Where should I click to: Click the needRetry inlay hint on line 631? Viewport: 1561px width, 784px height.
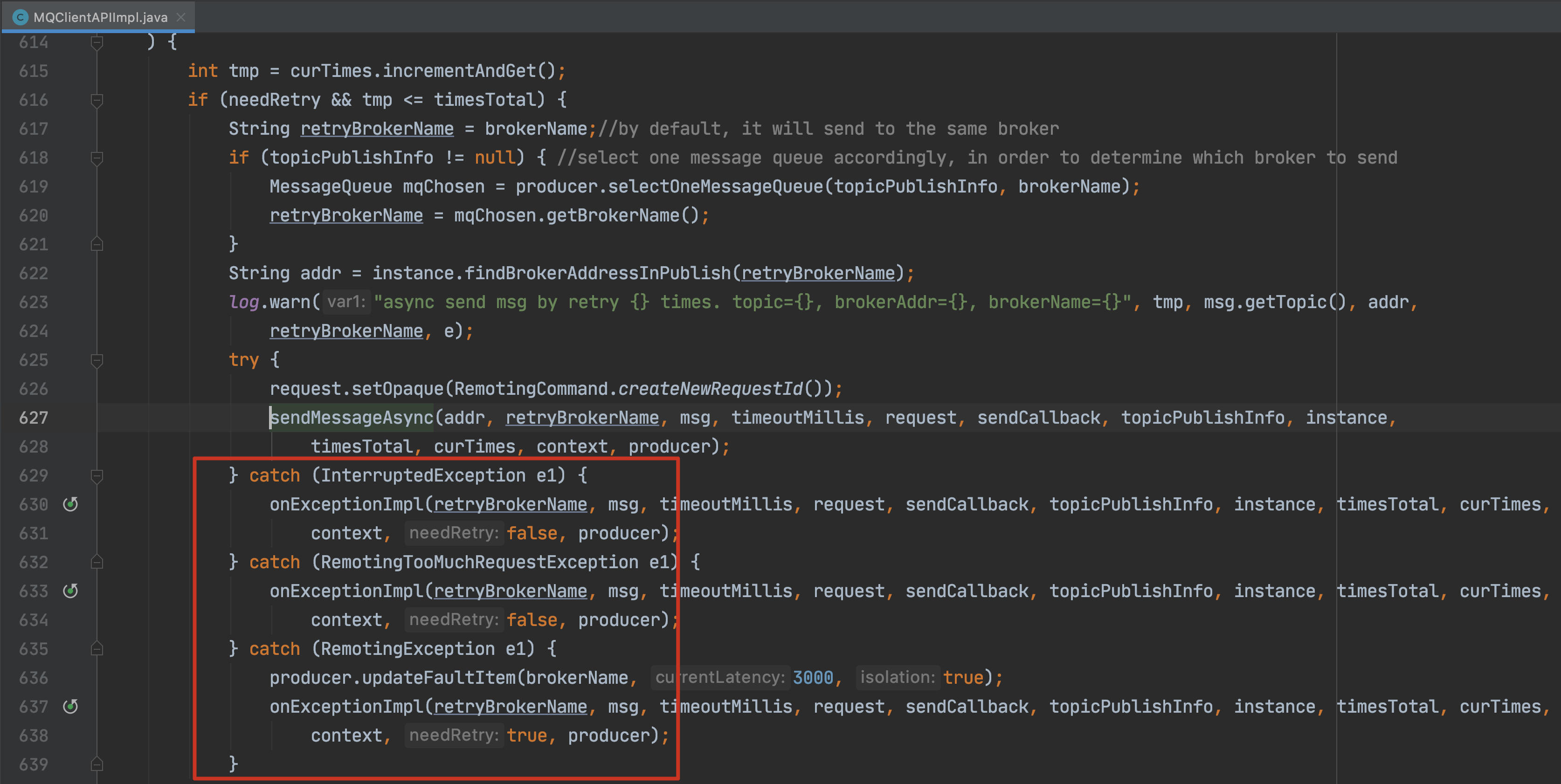(453, 533)
